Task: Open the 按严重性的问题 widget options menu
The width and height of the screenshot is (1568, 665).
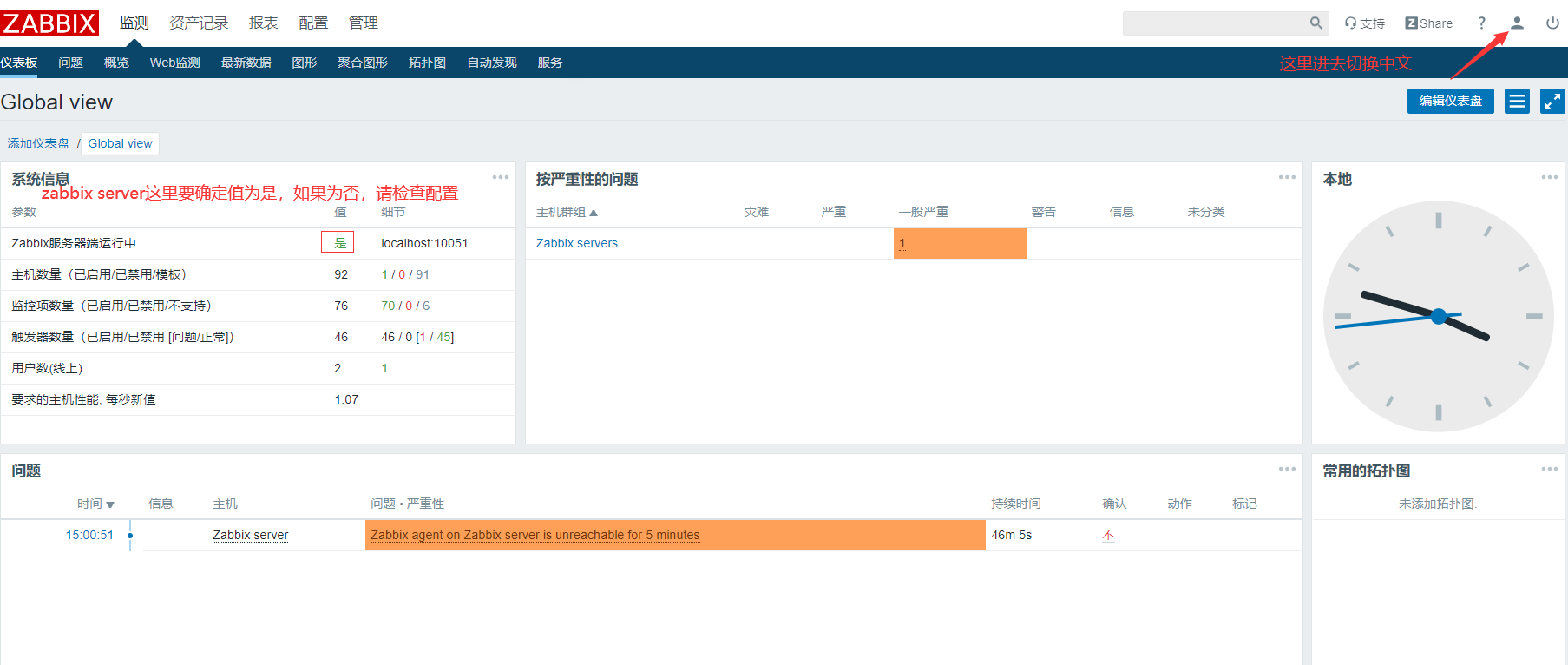Action: pos(1287,177)
